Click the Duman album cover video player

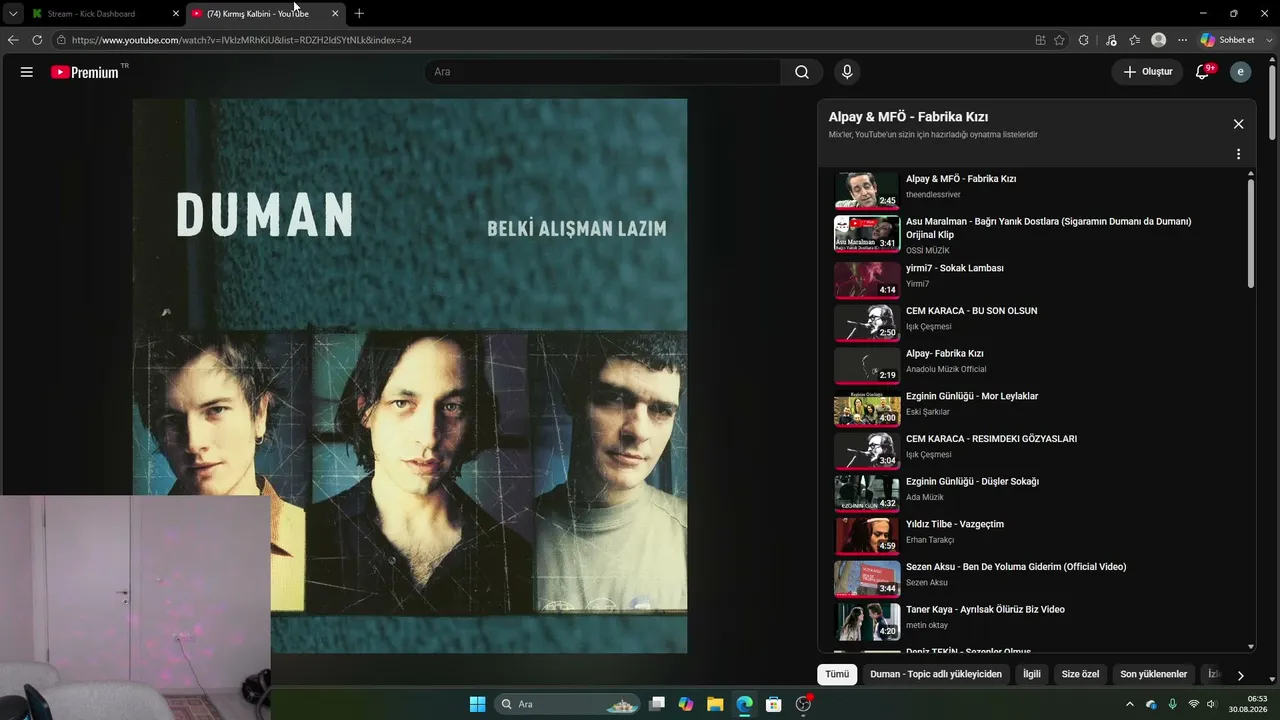pos(410,375)
